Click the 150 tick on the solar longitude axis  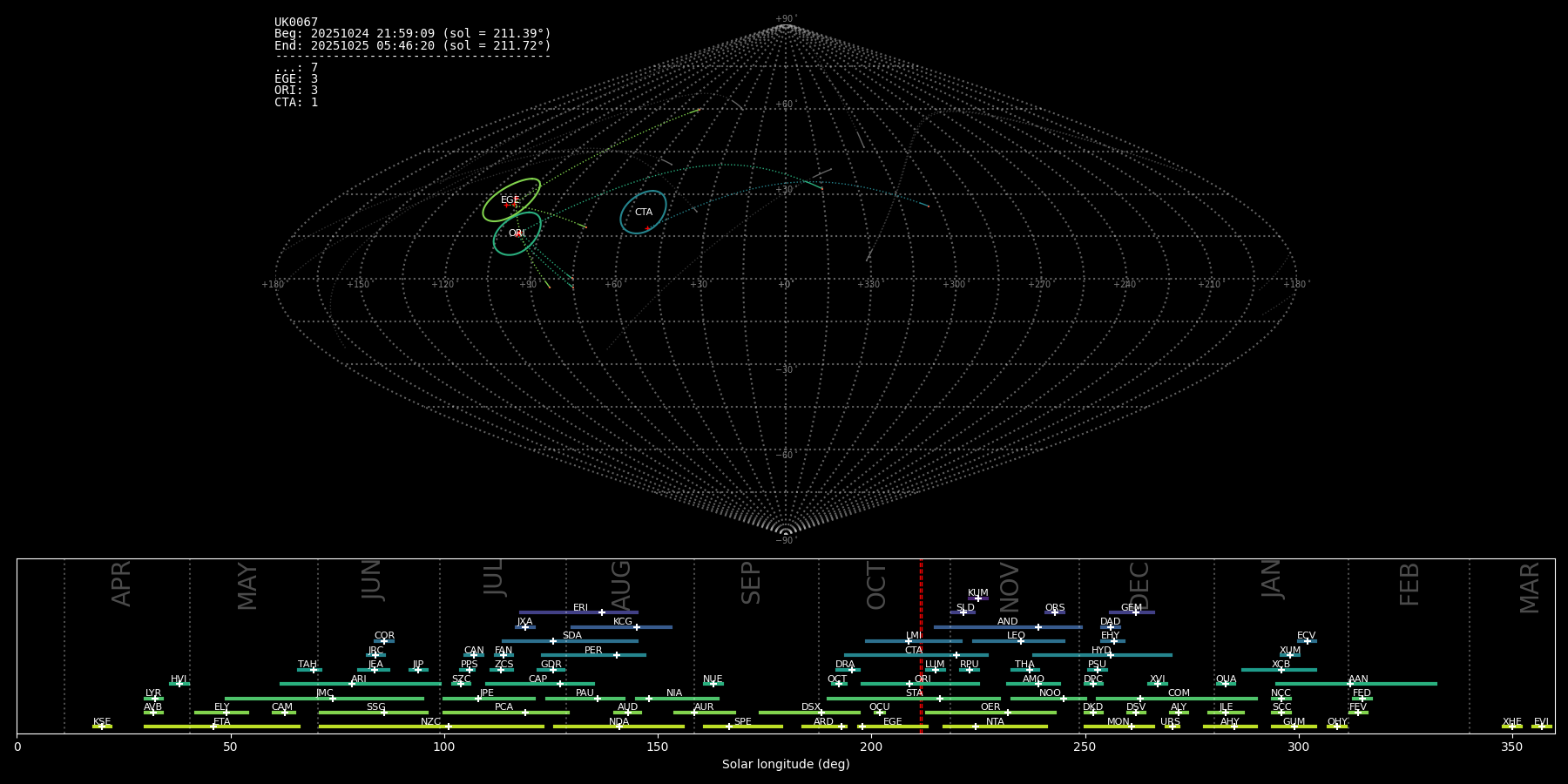click(x=658, y=747)
